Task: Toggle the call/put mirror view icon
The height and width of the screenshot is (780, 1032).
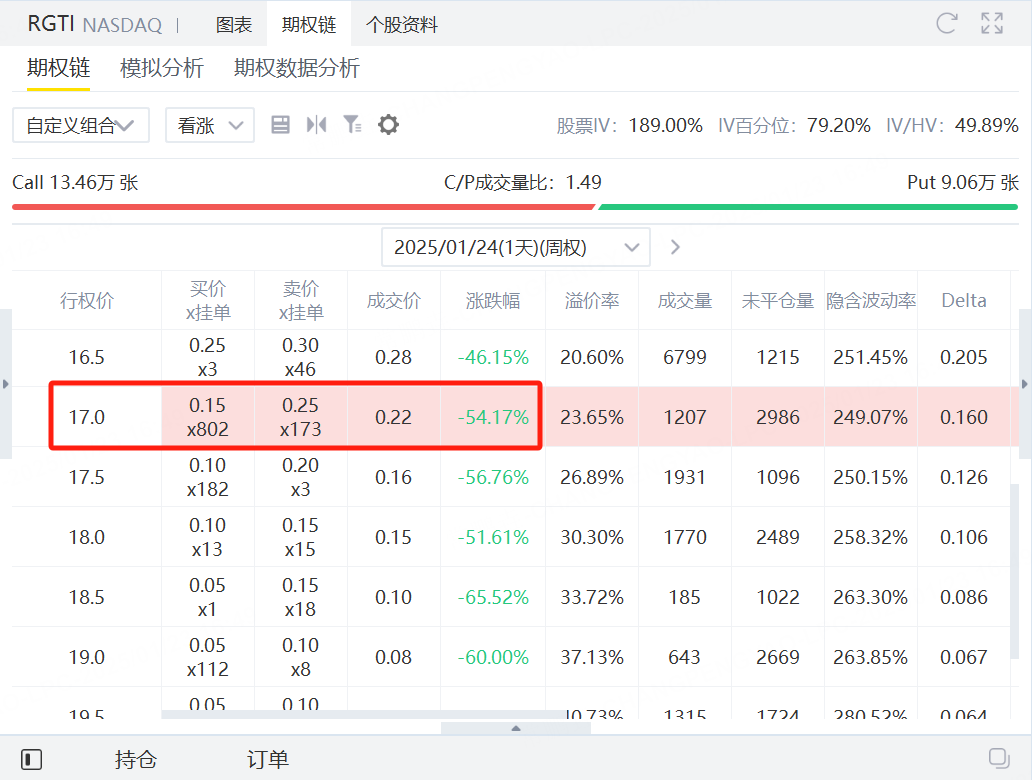Action: [x=317, y=124]
